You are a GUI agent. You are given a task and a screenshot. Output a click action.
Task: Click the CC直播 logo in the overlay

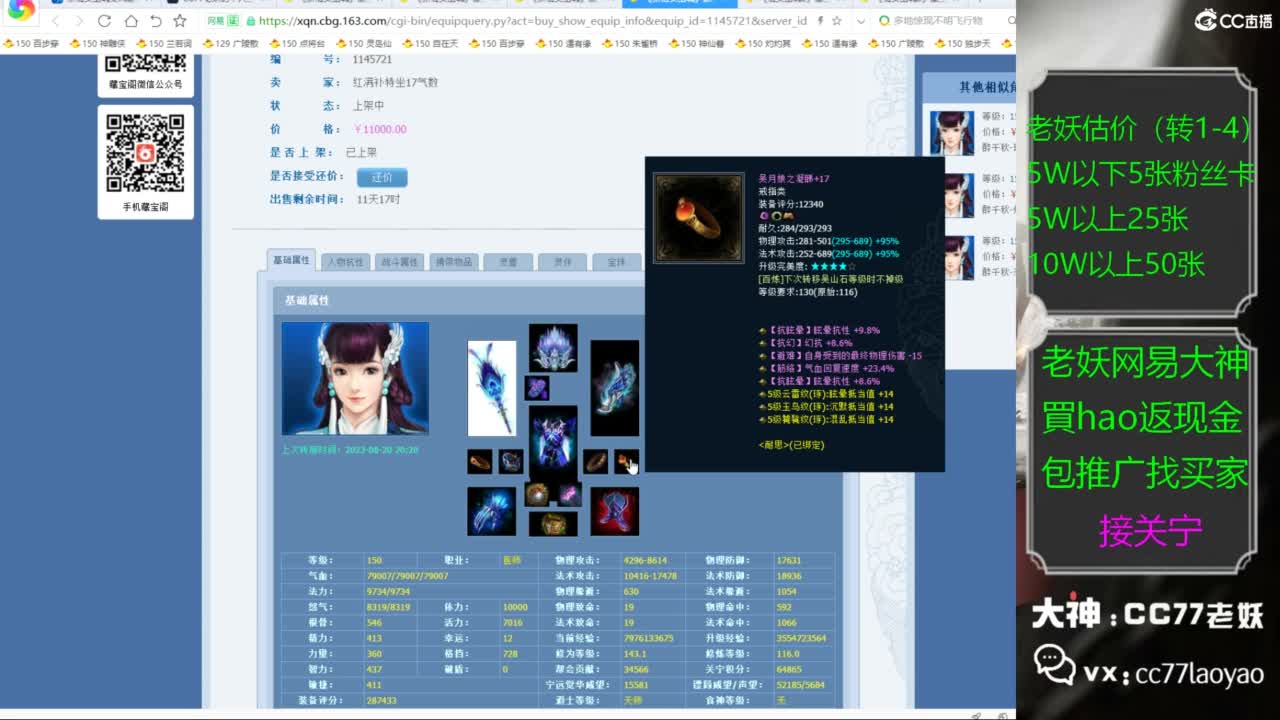[1232, 20]
